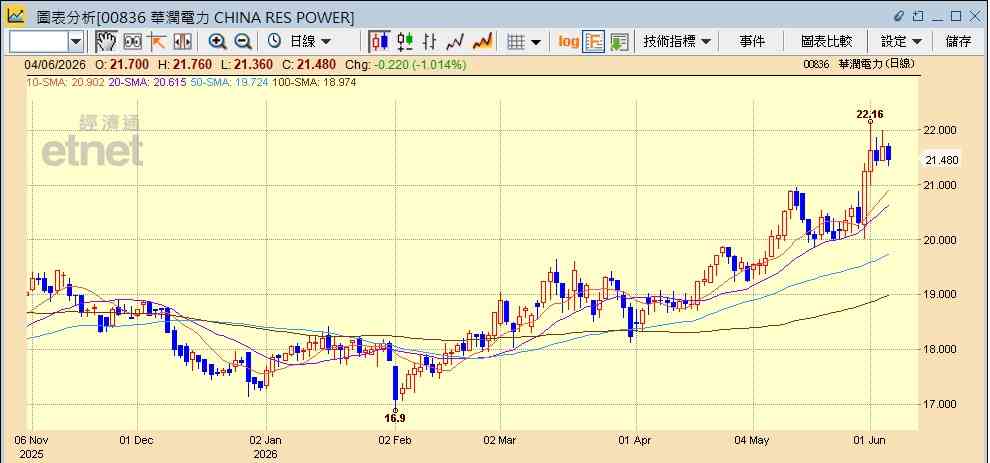The width and height of the screenshot is (990, 463).
Task: Click the stock code input field
Action: (39, 42)
